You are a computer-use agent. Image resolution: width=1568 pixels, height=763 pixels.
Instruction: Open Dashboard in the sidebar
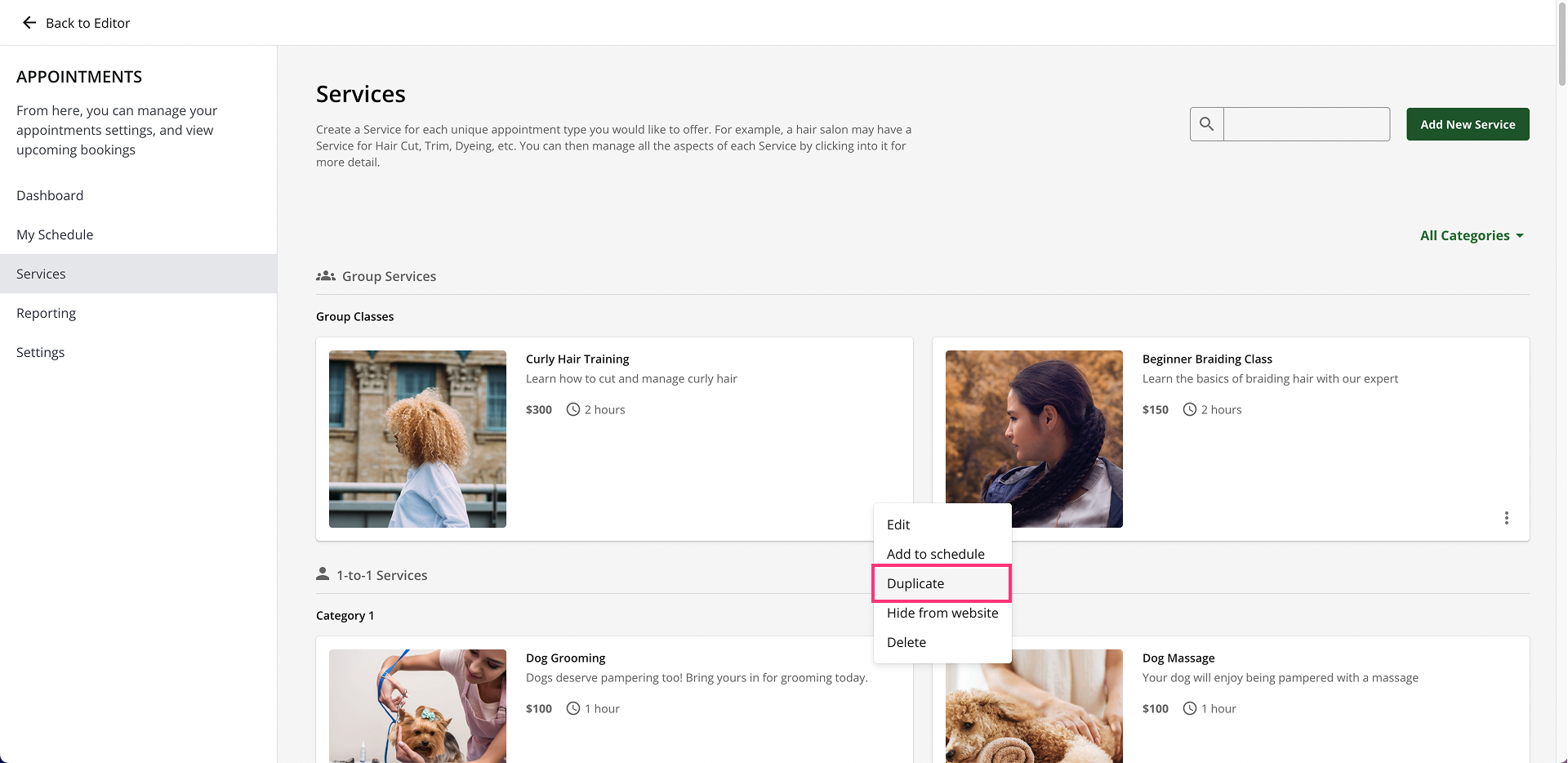point(139,195)
